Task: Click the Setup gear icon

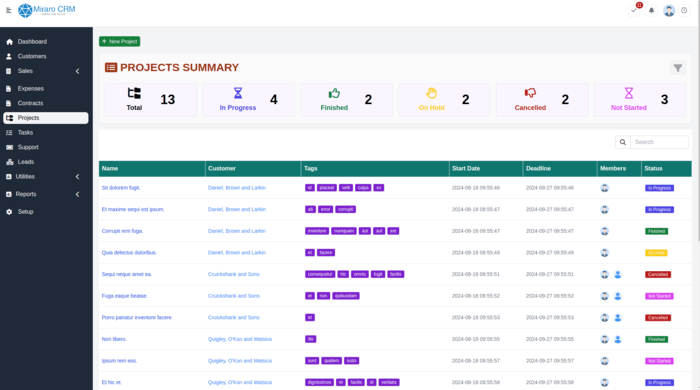Action: (9, 212)
